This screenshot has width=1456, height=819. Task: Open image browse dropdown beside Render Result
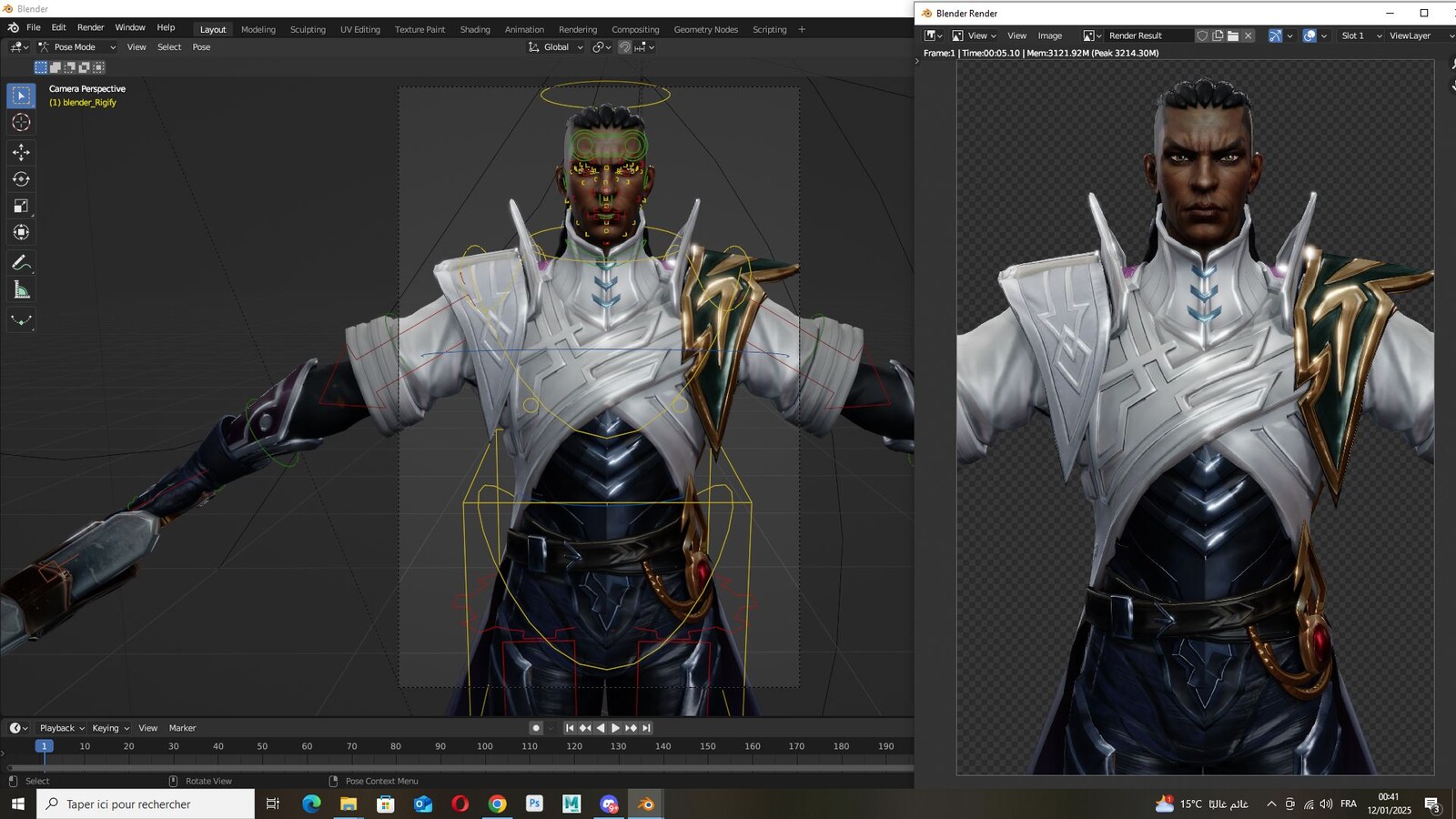tap(1092, 35)
